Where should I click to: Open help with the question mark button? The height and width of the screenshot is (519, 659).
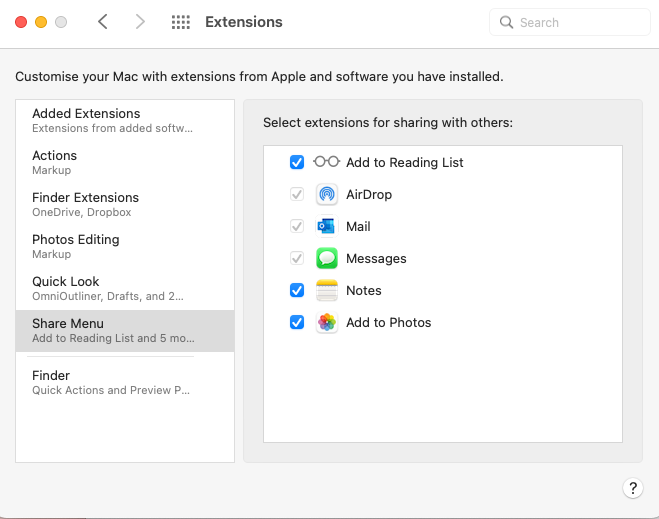632,488
